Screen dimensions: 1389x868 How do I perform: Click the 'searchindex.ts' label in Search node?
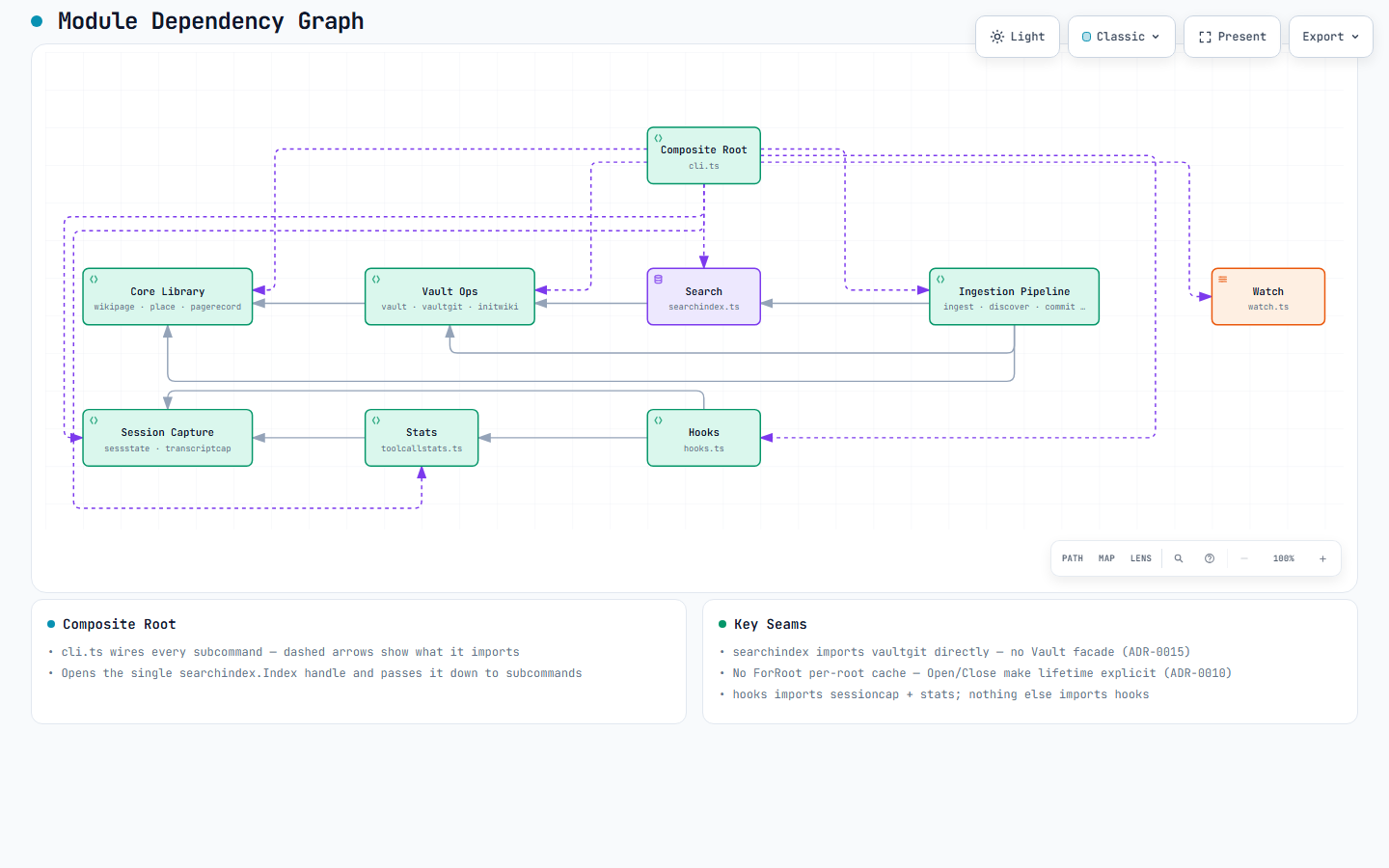coord(704,307)
